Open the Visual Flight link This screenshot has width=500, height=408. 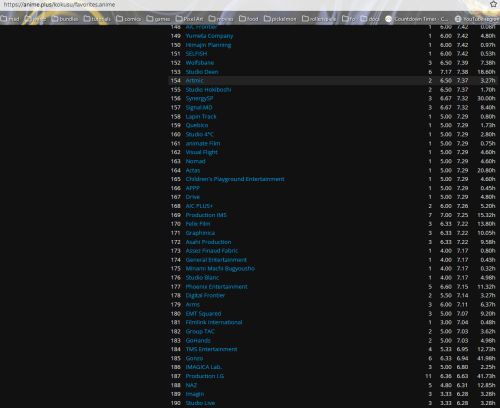201,152
